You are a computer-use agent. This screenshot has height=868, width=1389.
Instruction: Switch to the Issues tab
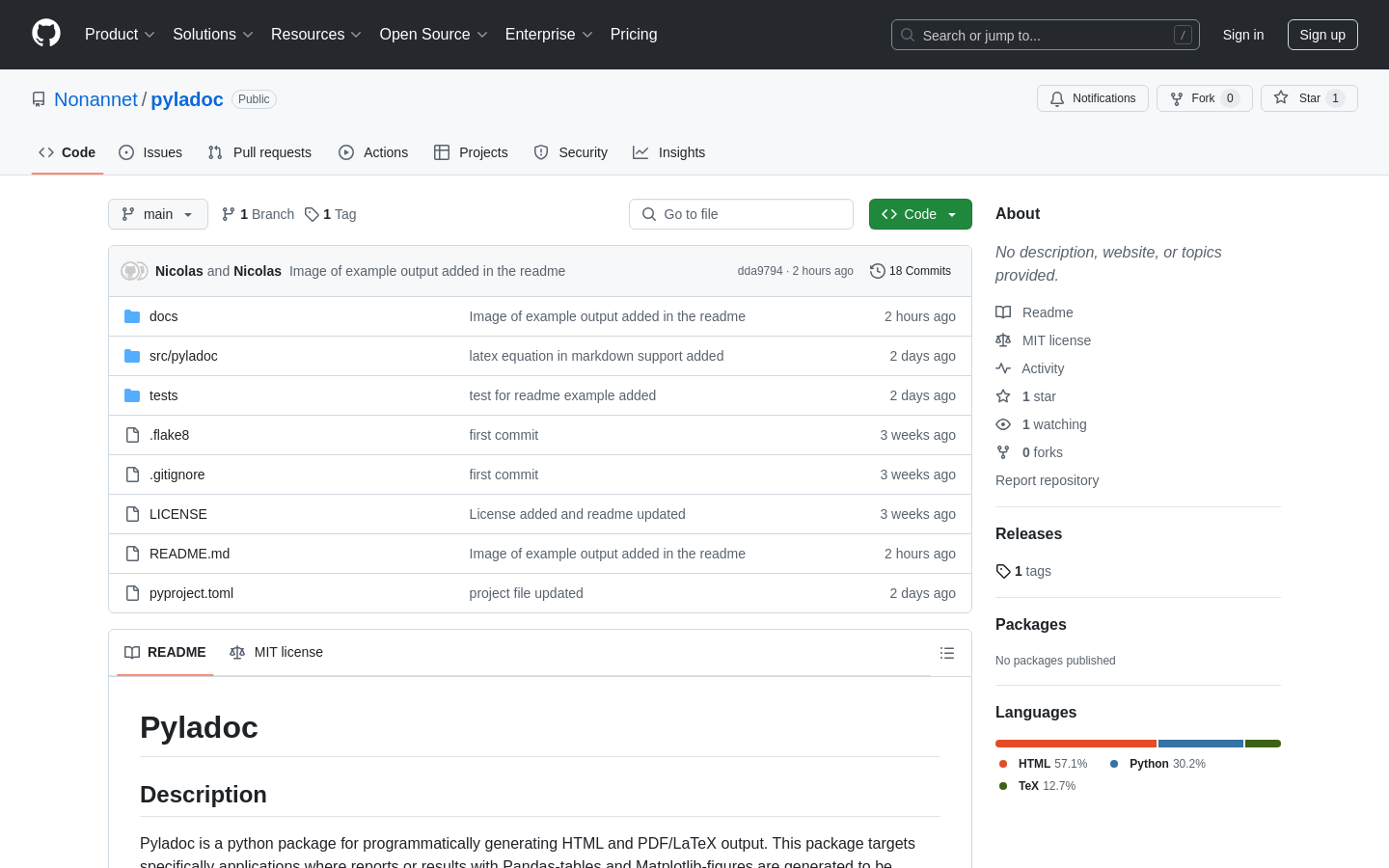150,152
